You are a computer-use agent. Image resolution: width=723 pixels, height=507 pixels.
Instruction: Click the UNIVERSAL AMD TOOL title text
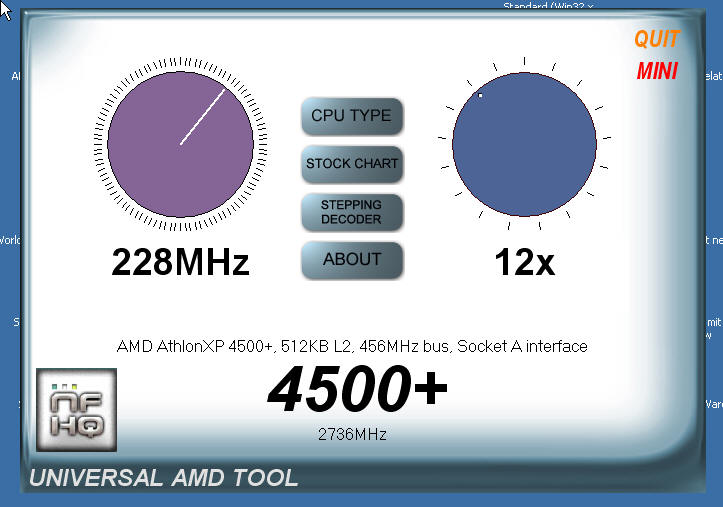tap(163, 478)
